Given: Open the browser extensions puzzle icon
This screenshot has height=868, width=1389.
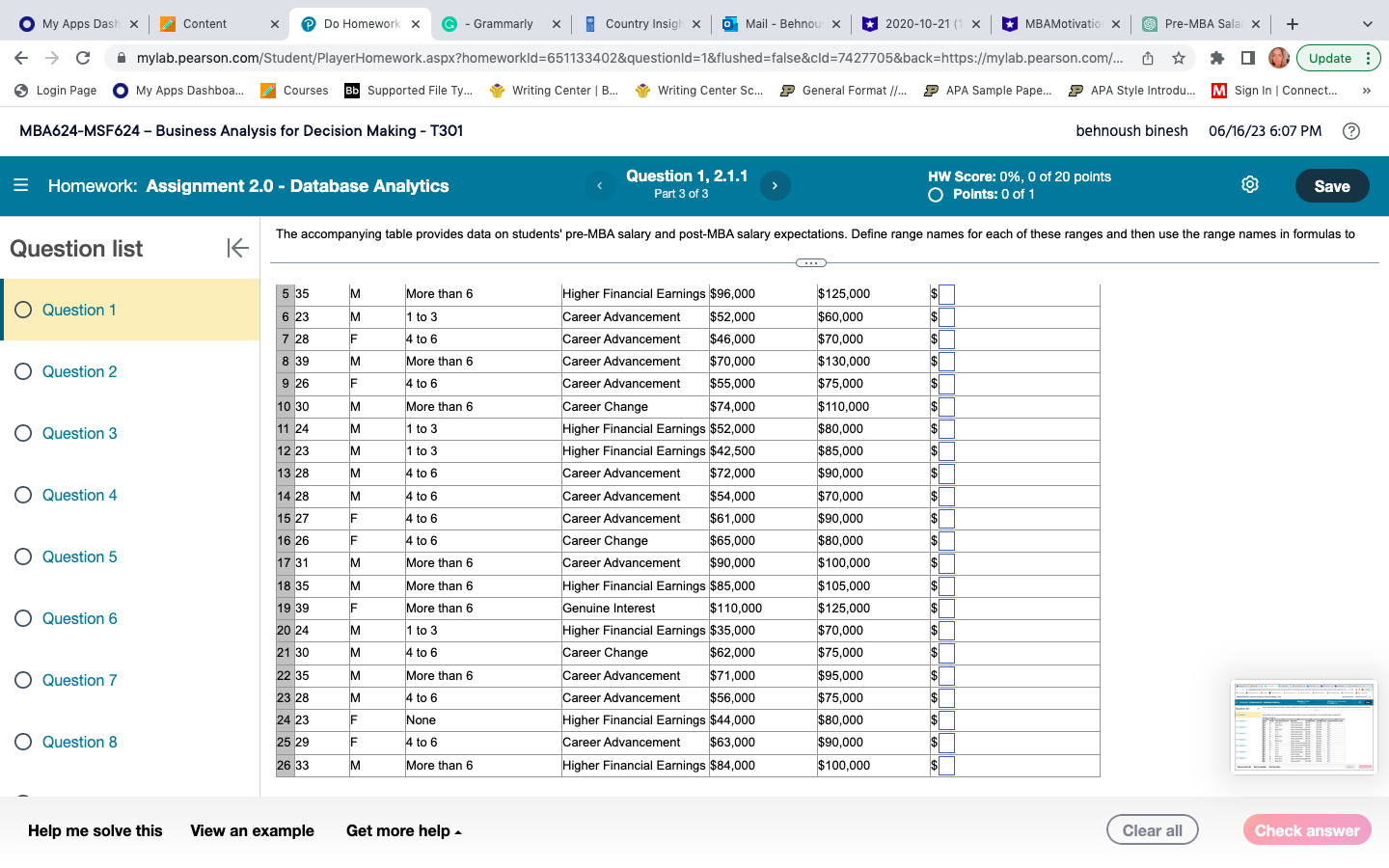Looking at the screenshot, I should click(x=1216, y=58).
